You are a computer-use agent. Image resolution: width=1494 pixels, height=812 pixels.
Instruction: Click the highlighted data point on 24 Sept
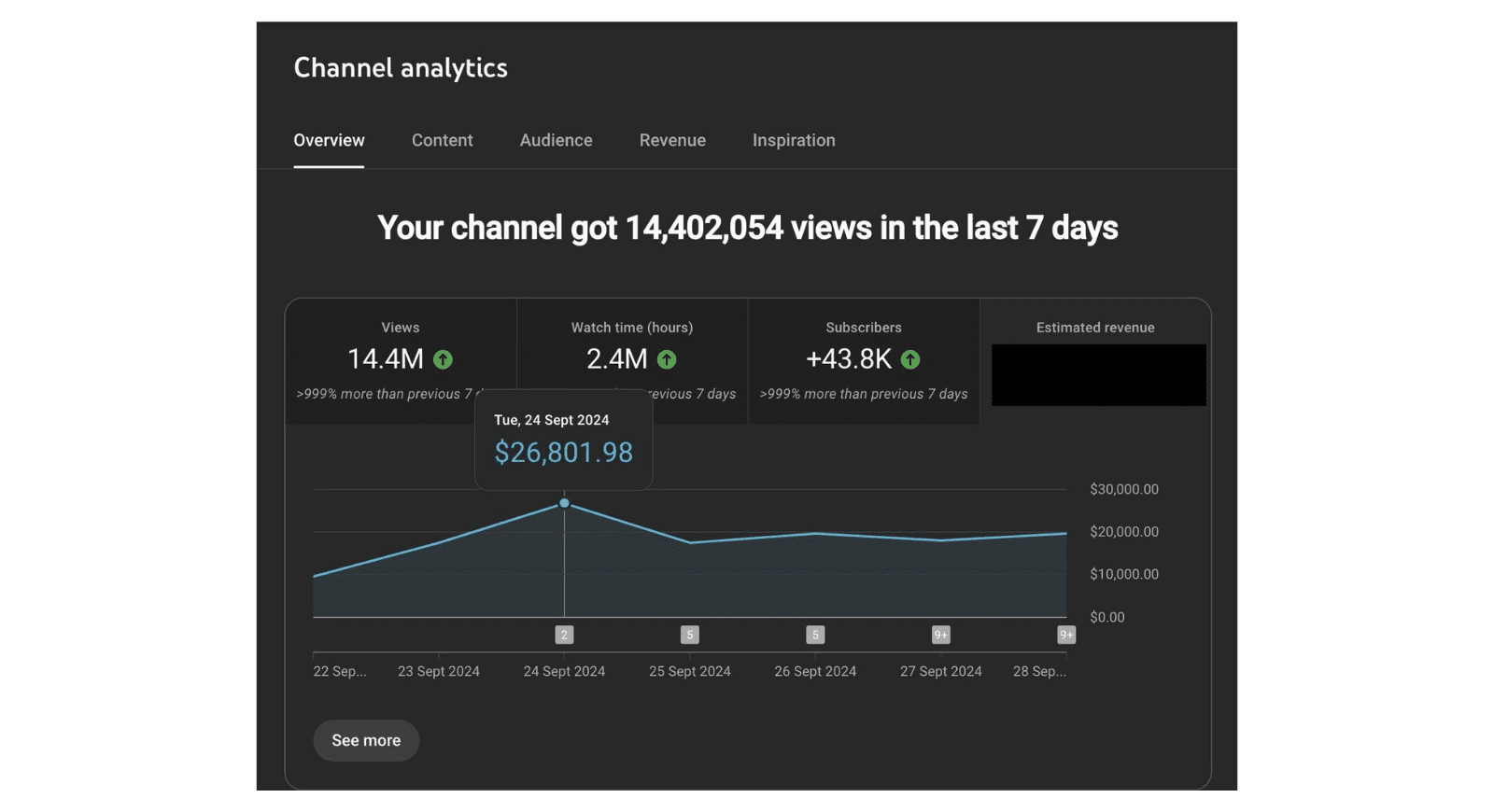pyautogui.click(x=564, y=503)
